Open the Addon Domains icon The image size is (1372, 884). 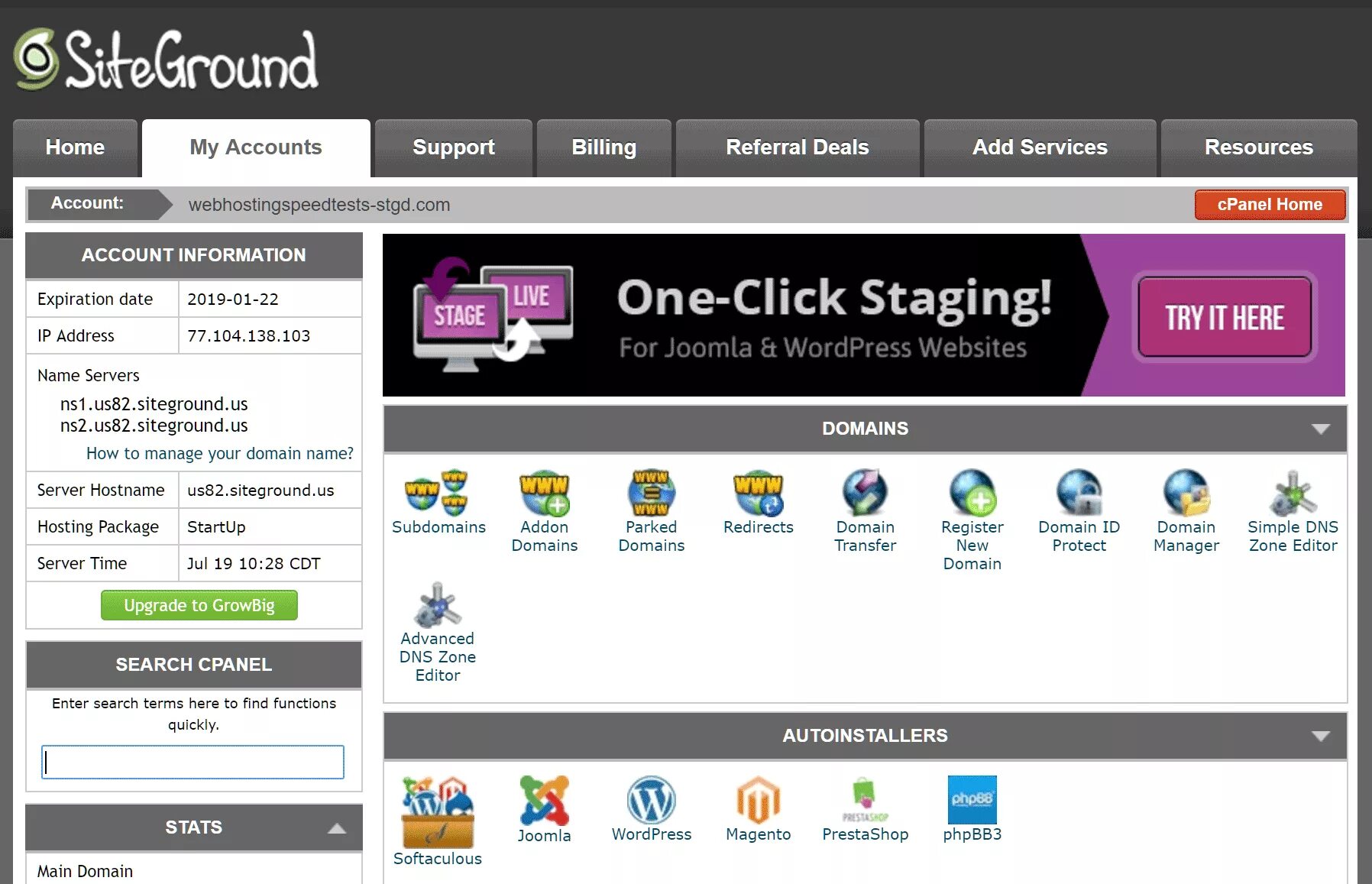tap(545, 493)
